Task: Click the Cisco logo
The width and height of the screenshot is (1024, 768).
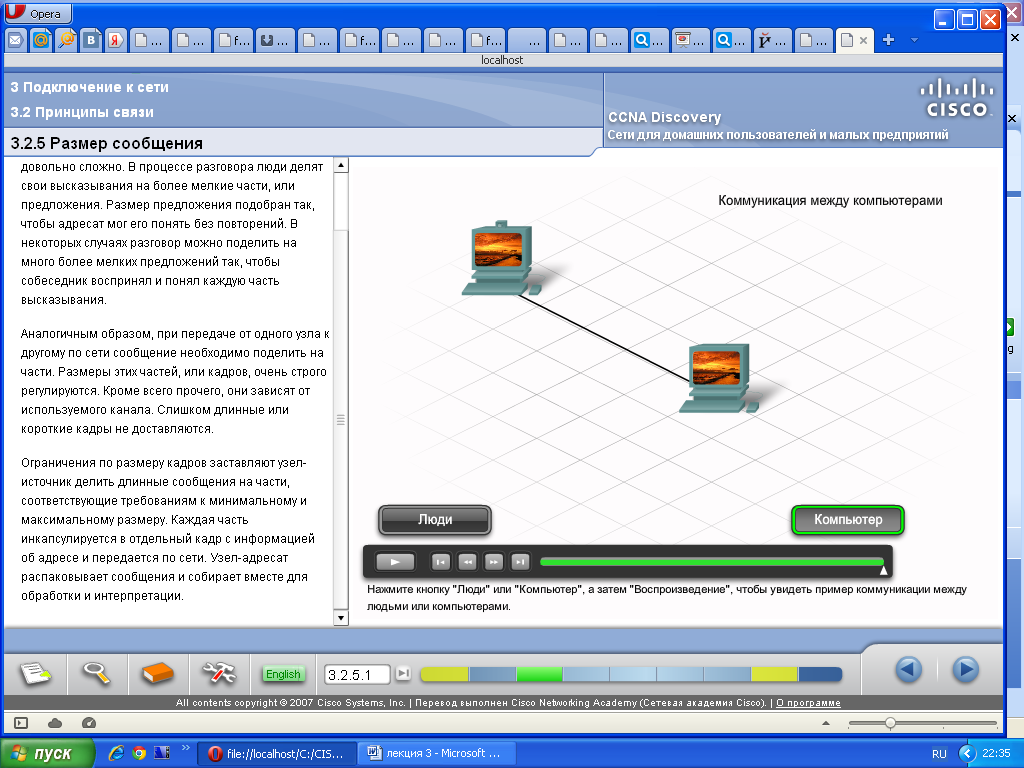Action: (957, 98)
